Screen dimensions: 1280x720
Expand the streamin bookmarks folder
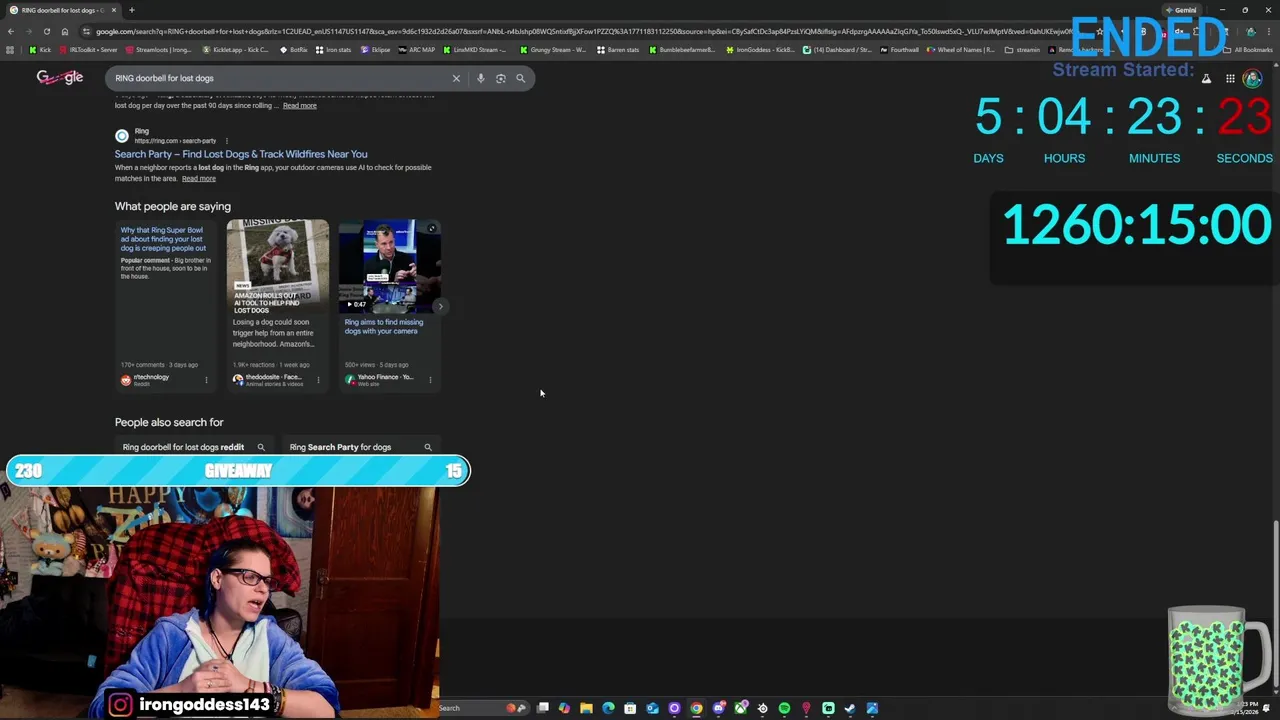pyautogui.click(x=1022, y=49)
